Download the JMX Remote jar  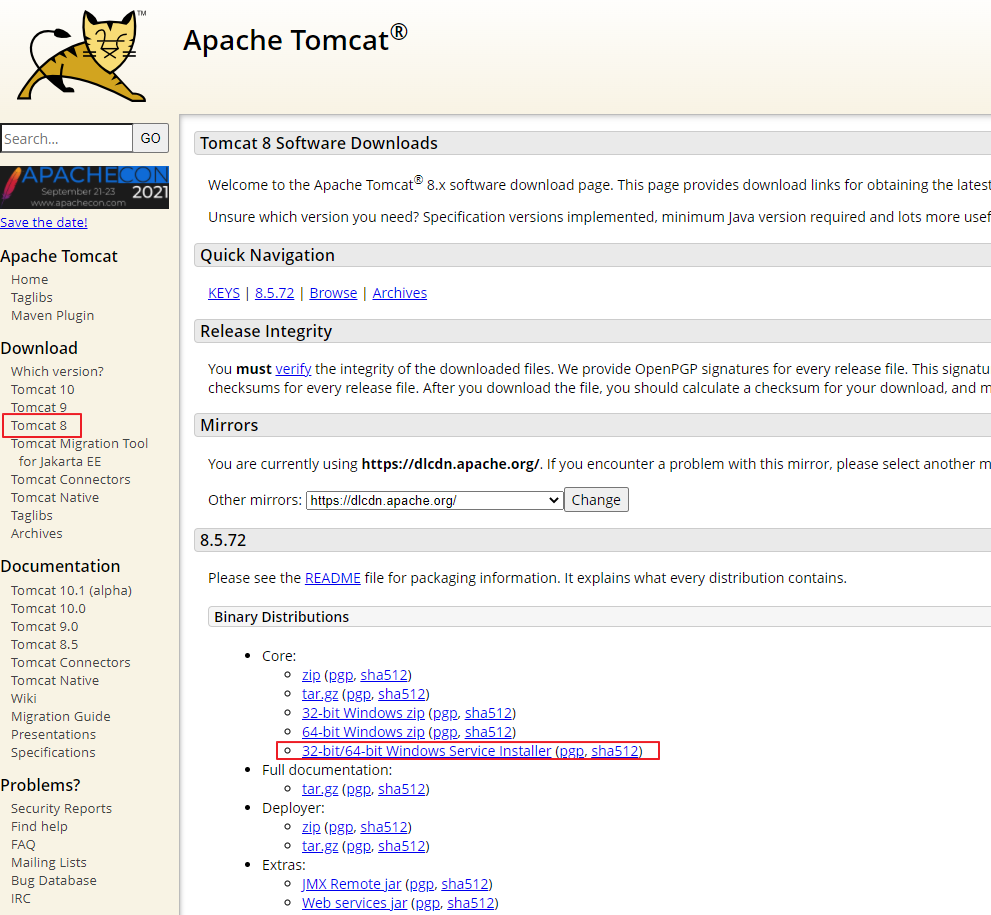[x=351, y=883]
